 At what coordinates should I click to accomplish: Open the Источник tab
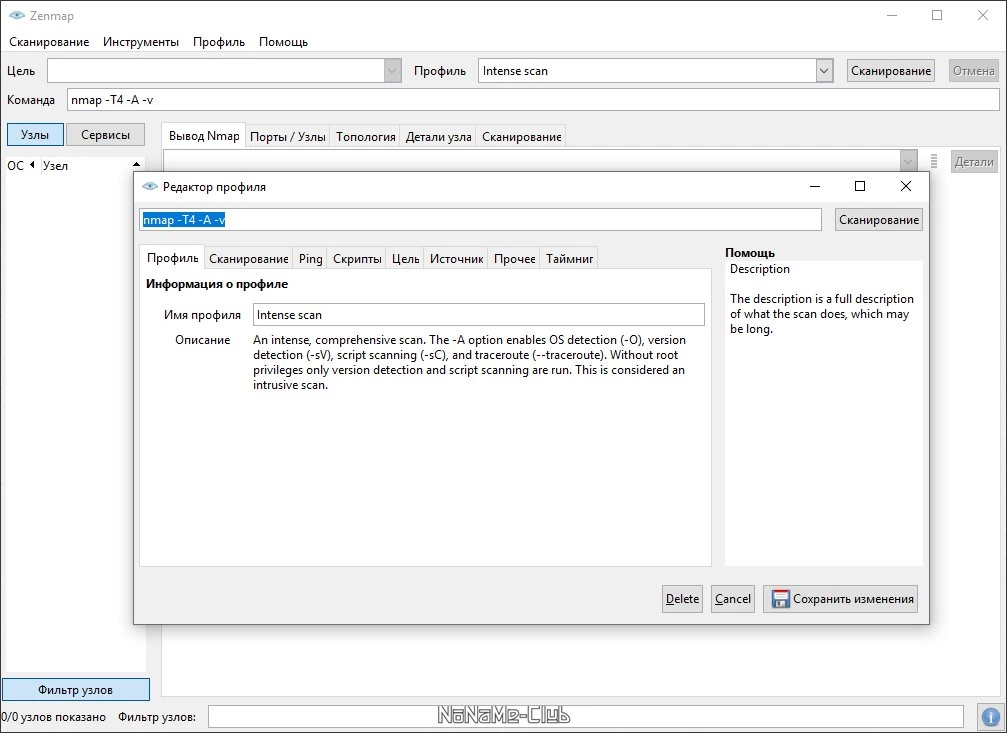[x=456, y=259]
